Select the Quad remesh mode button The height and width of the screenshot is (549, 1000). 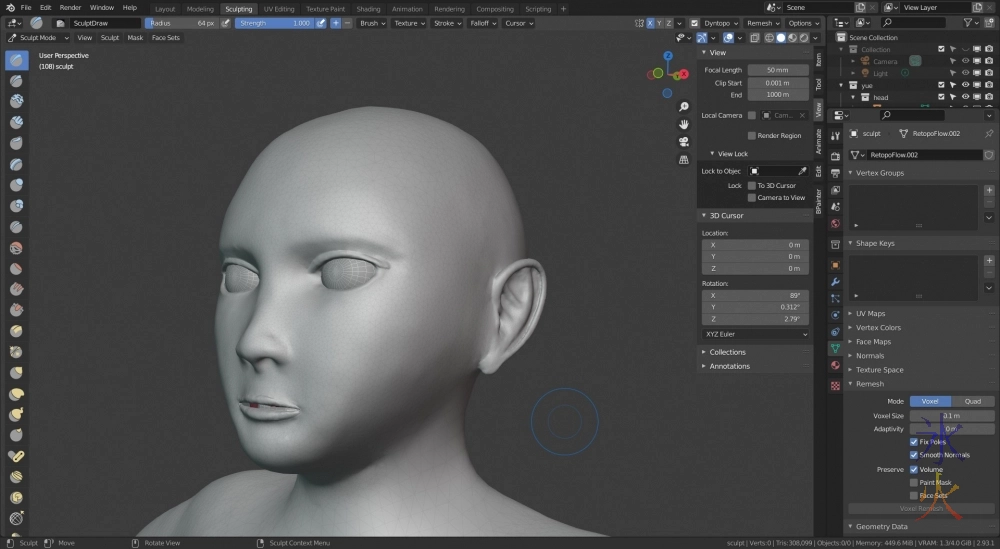(972, 401)
